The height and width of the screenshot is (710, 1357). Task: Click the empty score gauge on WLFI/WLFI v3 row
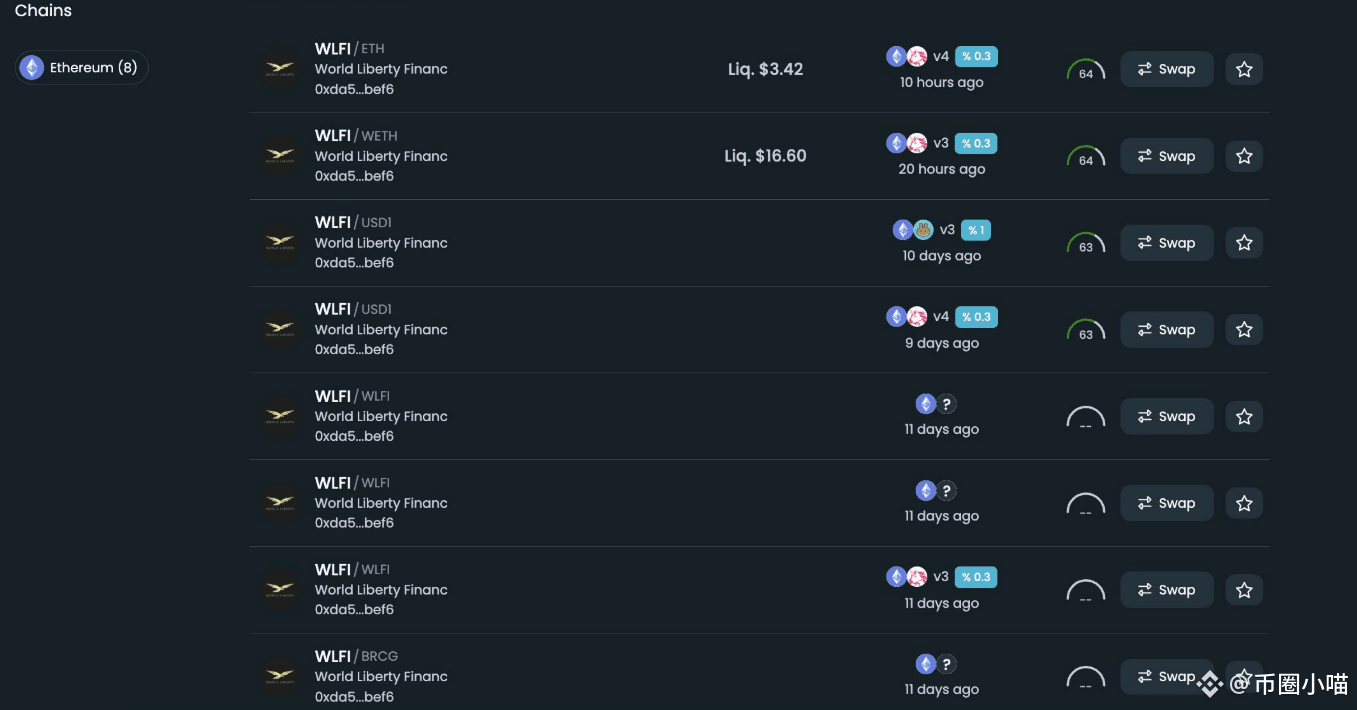[1086, 590]
